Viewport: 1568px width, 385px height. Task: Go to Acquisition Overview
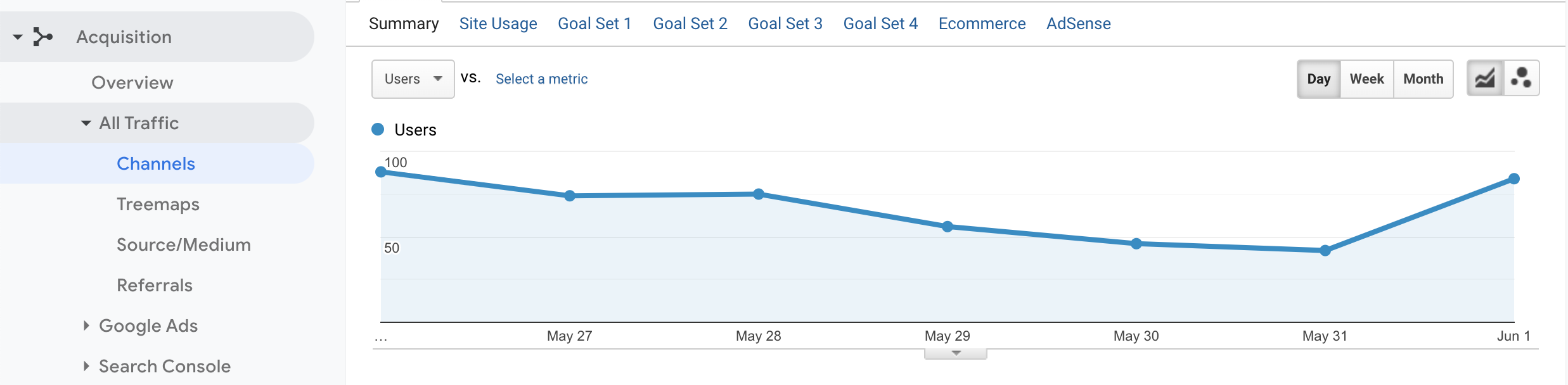(132, 82)
